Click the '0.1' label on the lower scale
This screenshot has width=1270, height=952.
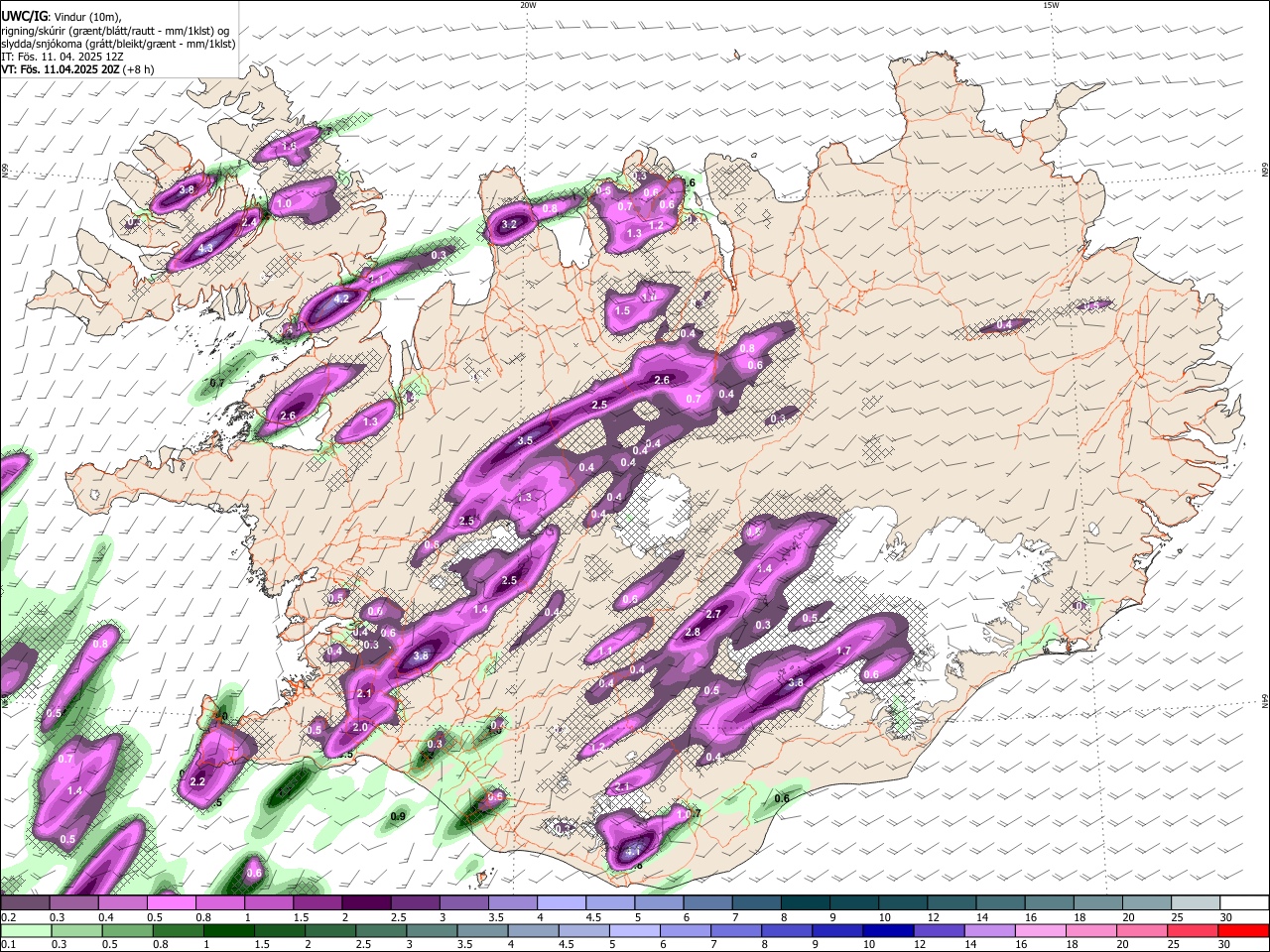[9, 944]
